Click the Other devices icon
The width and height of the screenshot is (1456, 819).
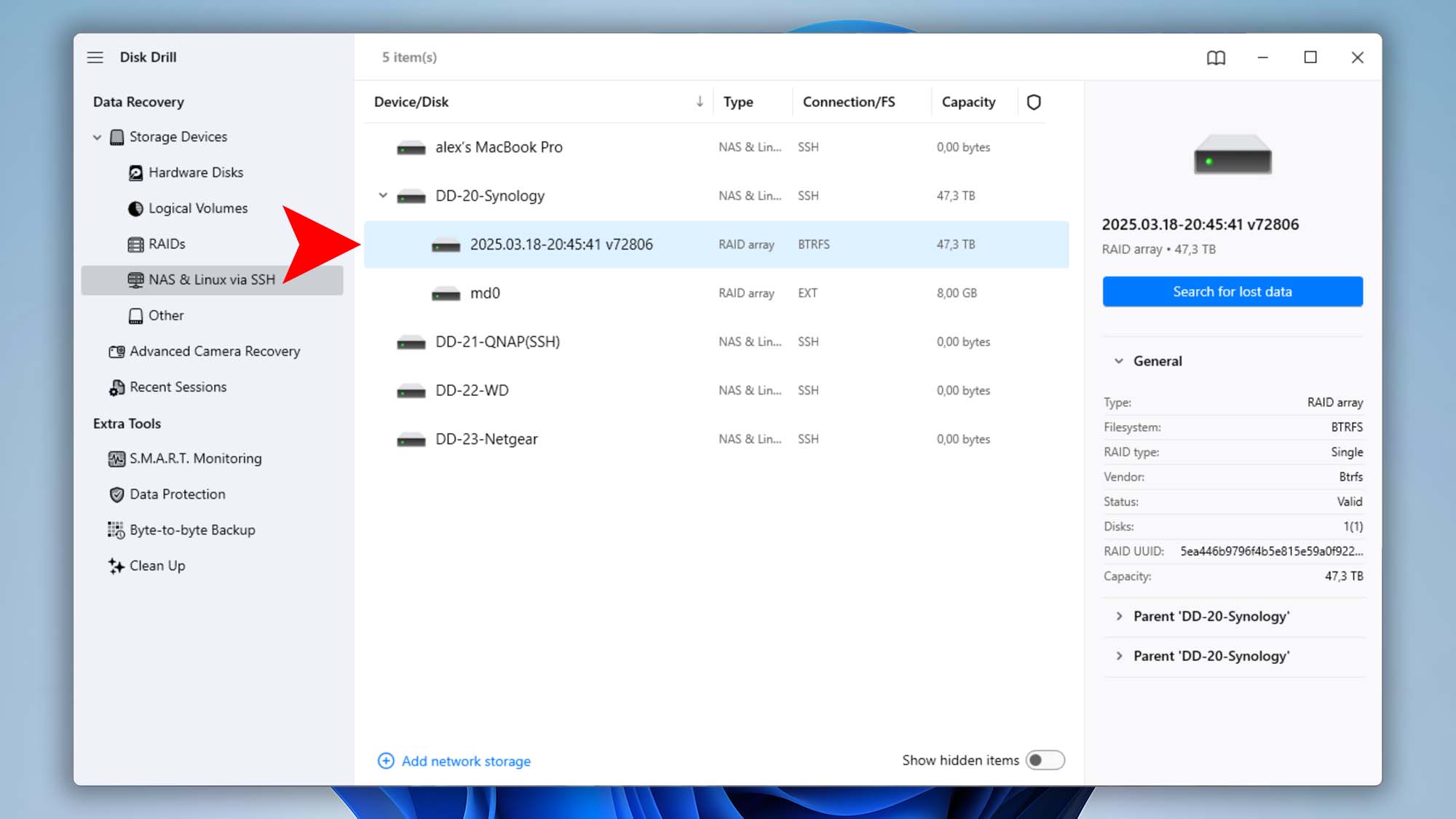(x=135, y=315)
